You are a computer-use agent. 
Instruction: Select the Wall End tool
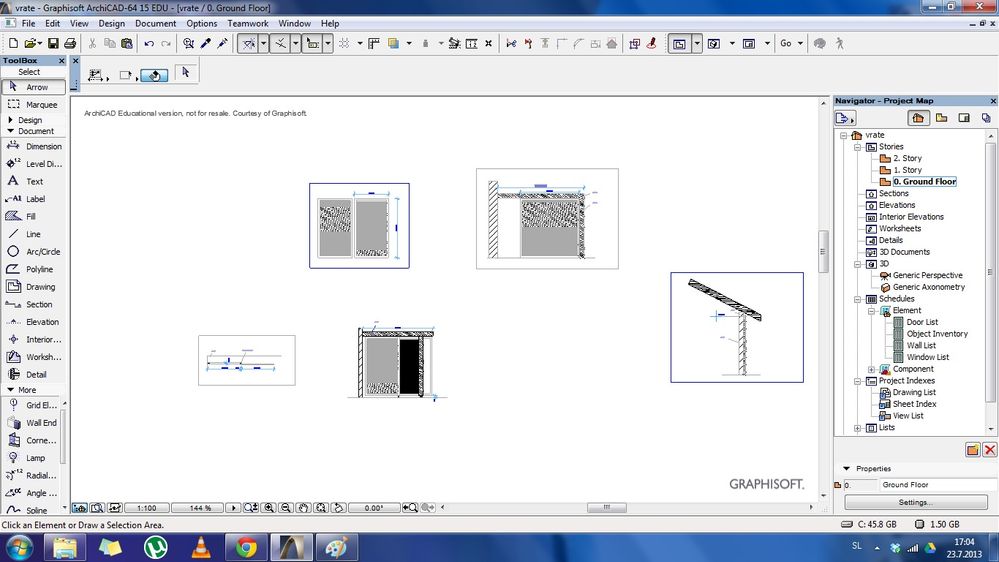point(32,422)
